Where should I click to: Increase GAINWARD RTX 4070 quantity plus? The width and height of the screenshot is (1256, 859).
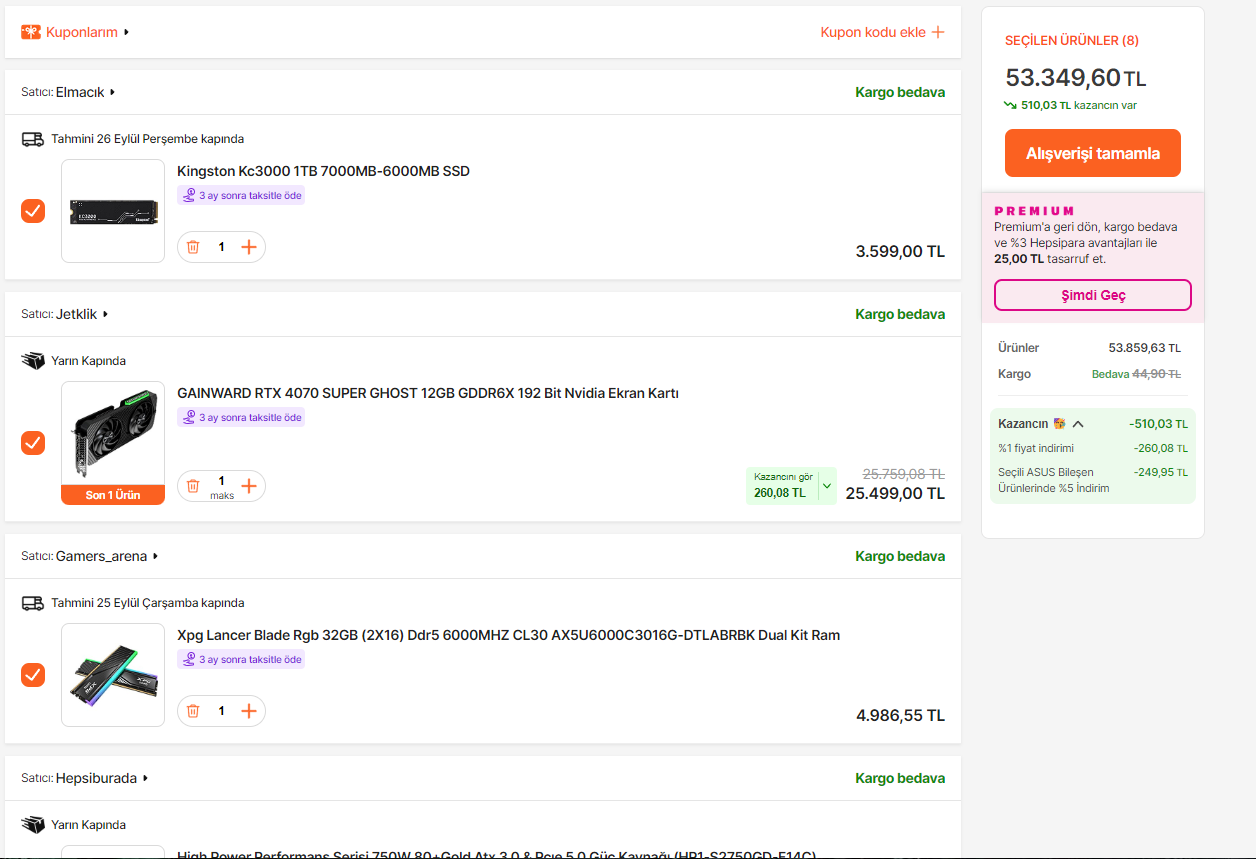[x=249, y=486]
